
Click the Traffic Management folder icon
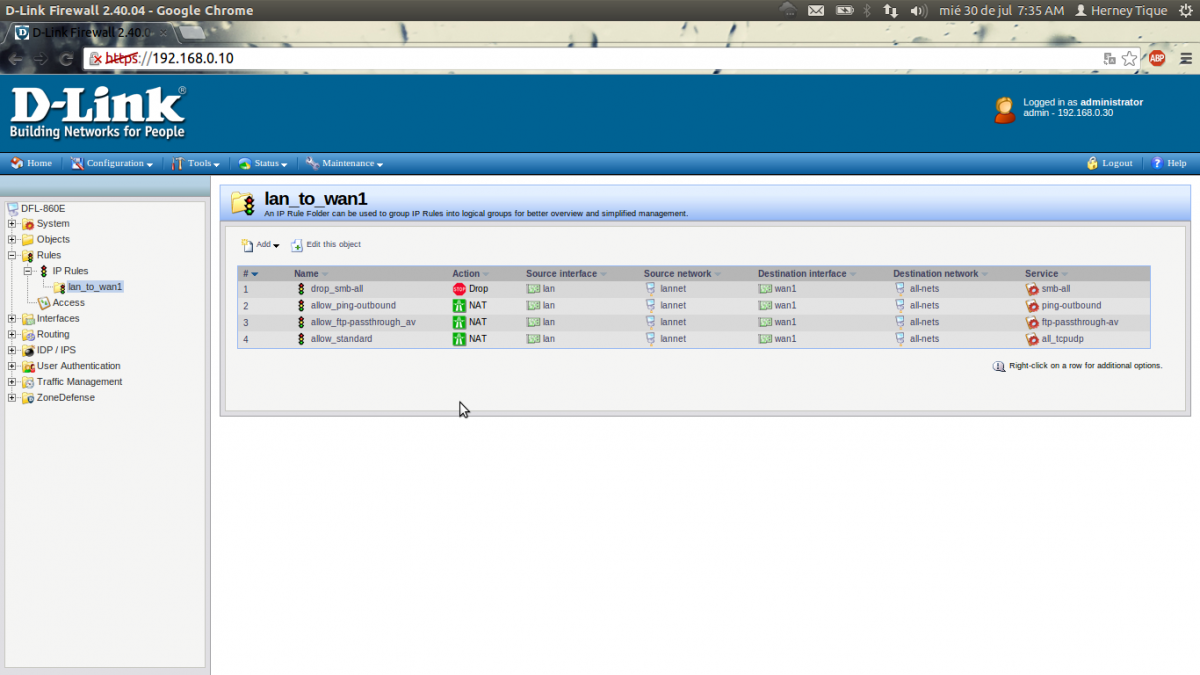[x=28, y=382]
